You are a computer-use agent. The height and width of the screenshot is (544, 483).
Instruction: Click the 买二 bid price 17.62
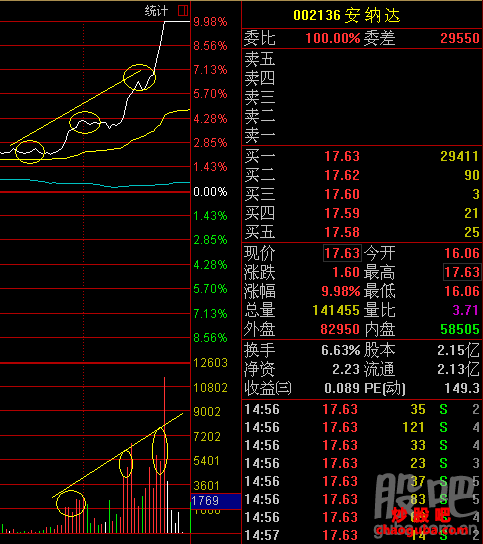342,175
